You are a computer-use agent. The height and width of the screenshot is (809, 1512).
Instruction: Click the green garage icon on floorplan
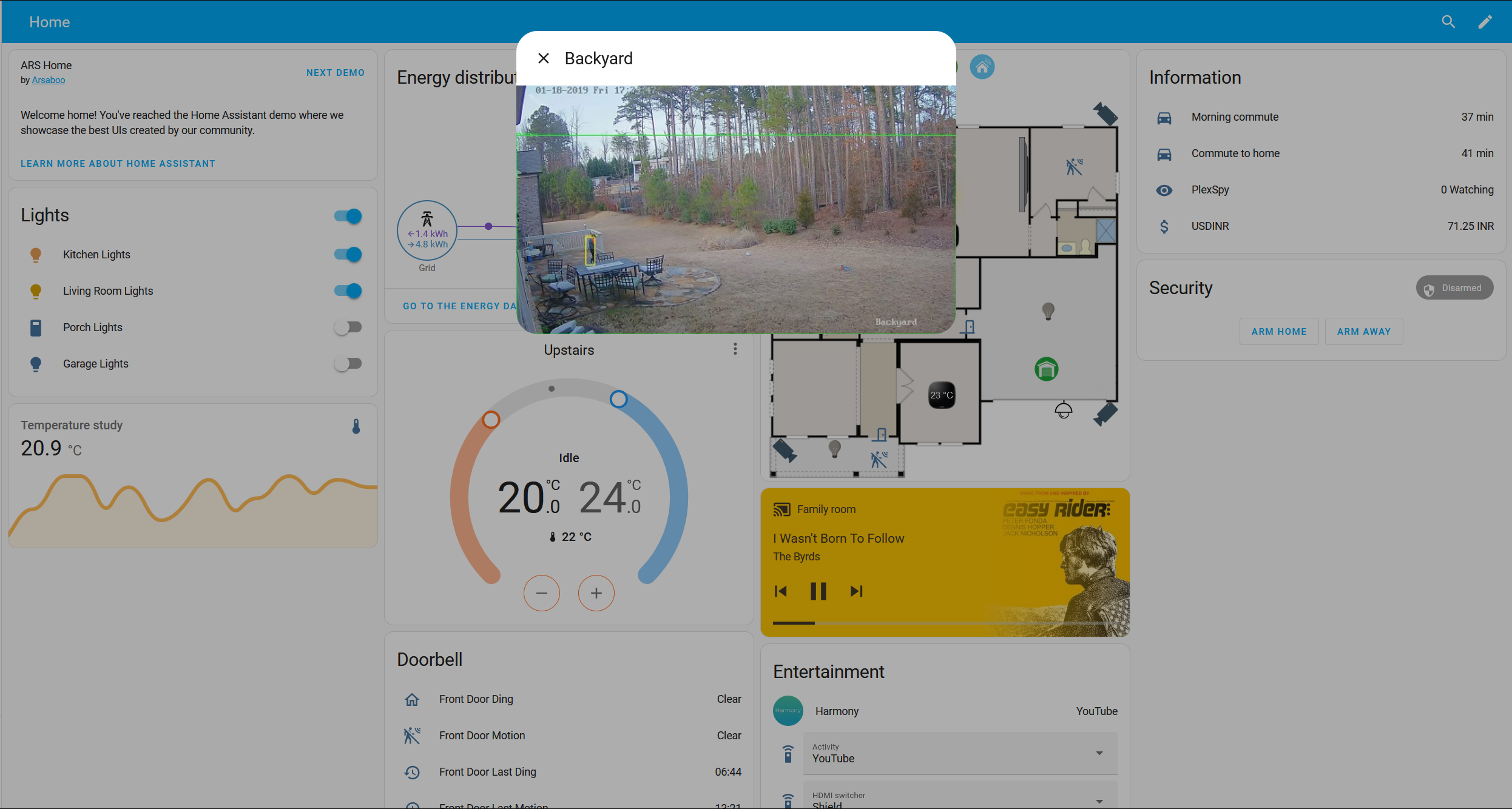tap(1046, 369)
